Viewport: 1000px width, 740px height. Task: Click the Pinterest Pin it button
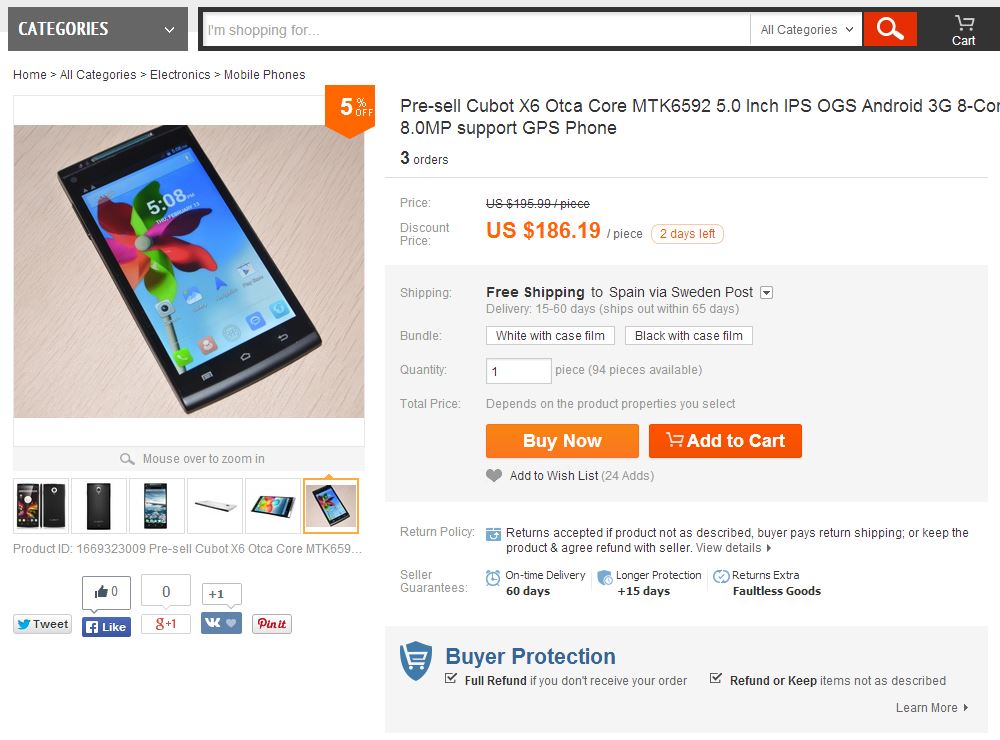272,624
